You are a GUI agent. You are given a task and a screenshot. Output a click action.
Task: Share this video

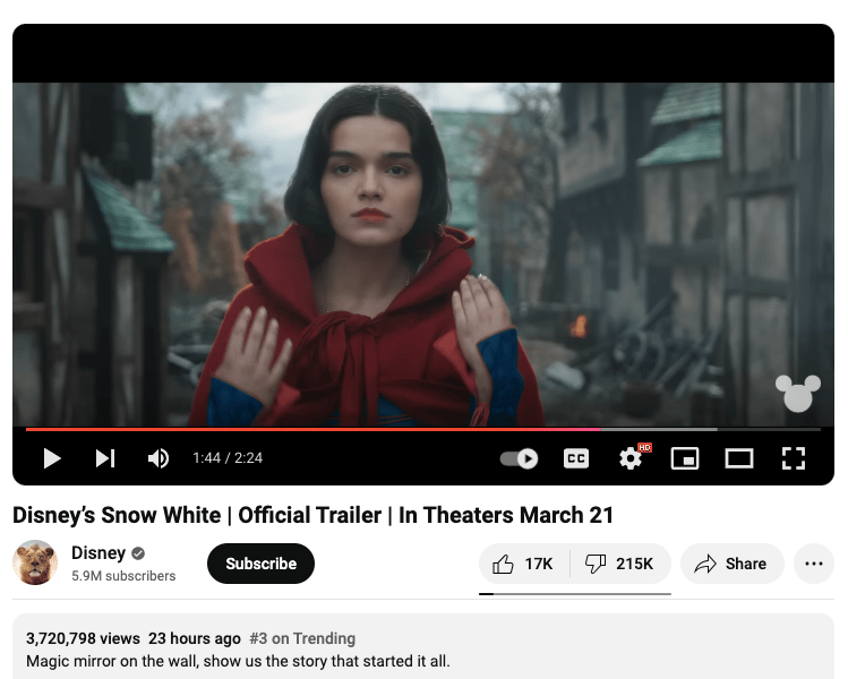point(732,564)
